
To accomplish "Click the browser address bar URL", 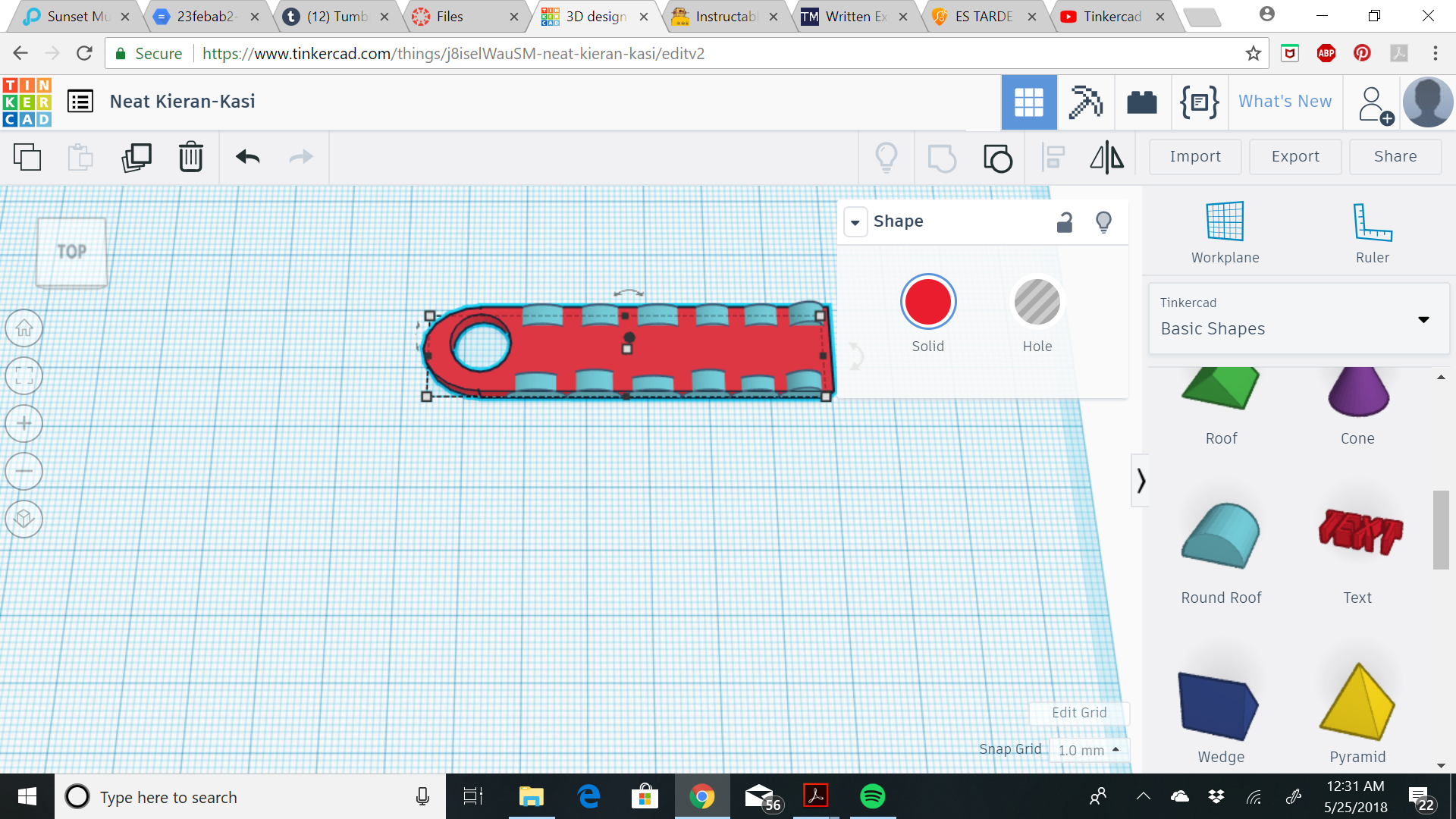I will point(453,54).
